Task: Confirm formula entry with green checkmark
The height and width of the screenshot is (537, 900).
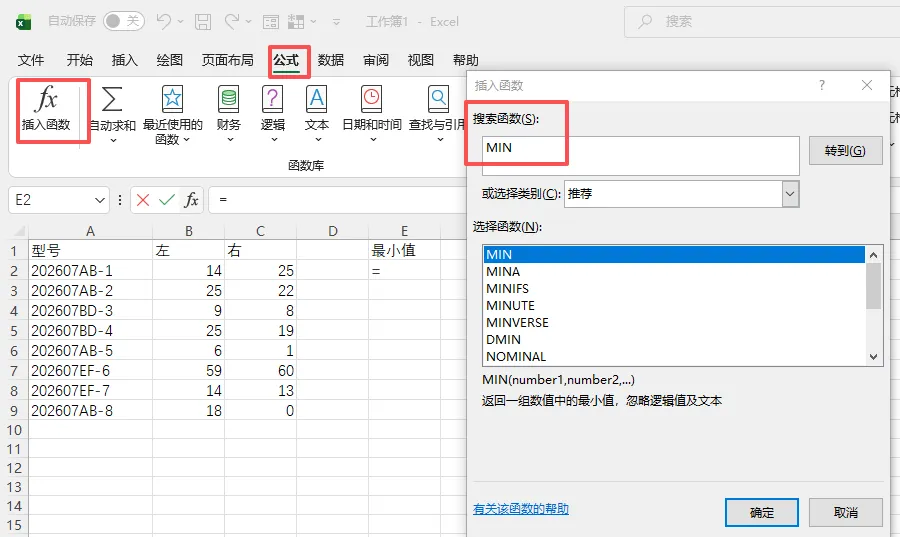Action: click(167, 200)
